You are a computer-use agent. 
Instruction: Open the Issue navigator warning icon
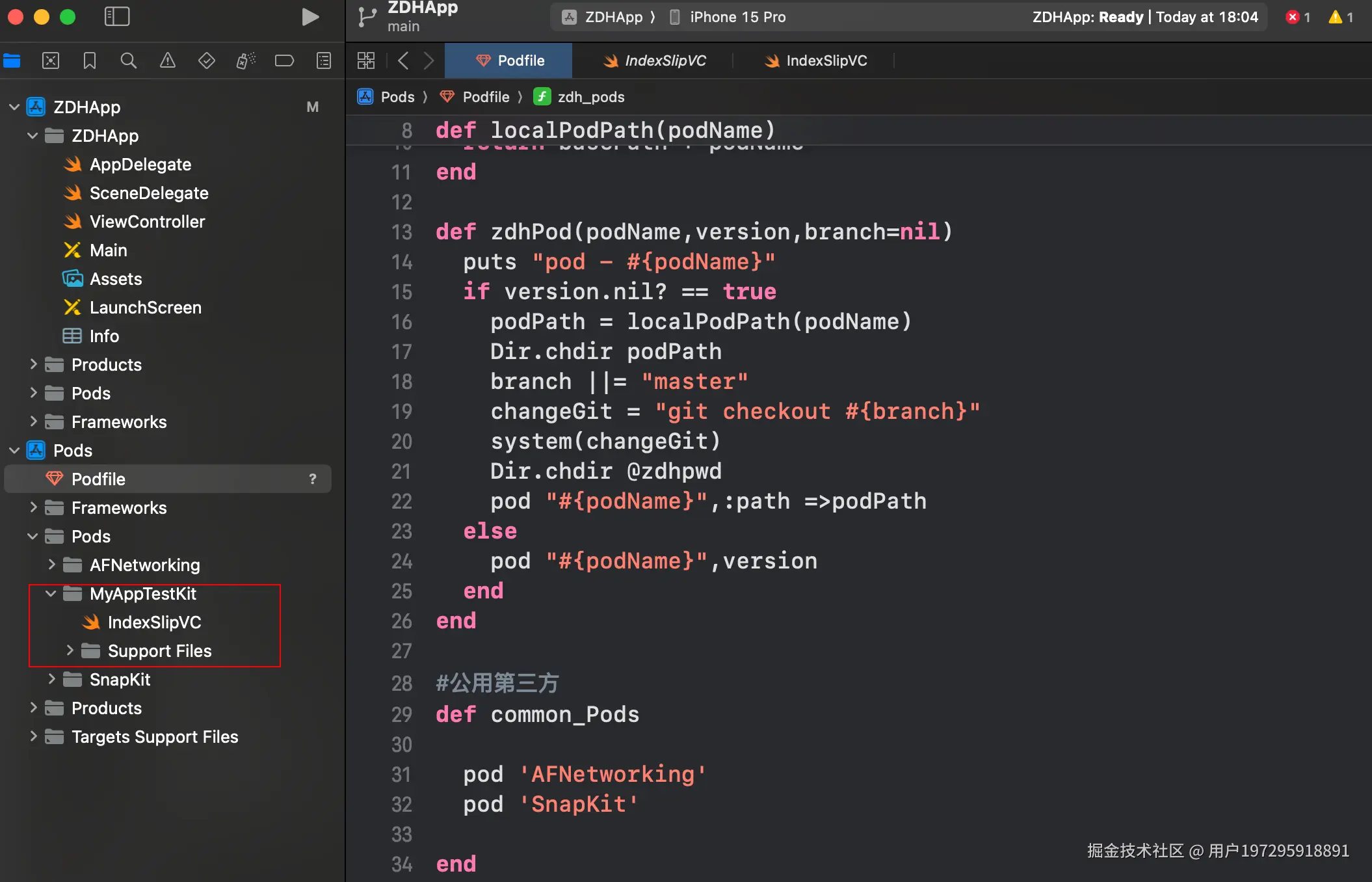coord(168,61)
